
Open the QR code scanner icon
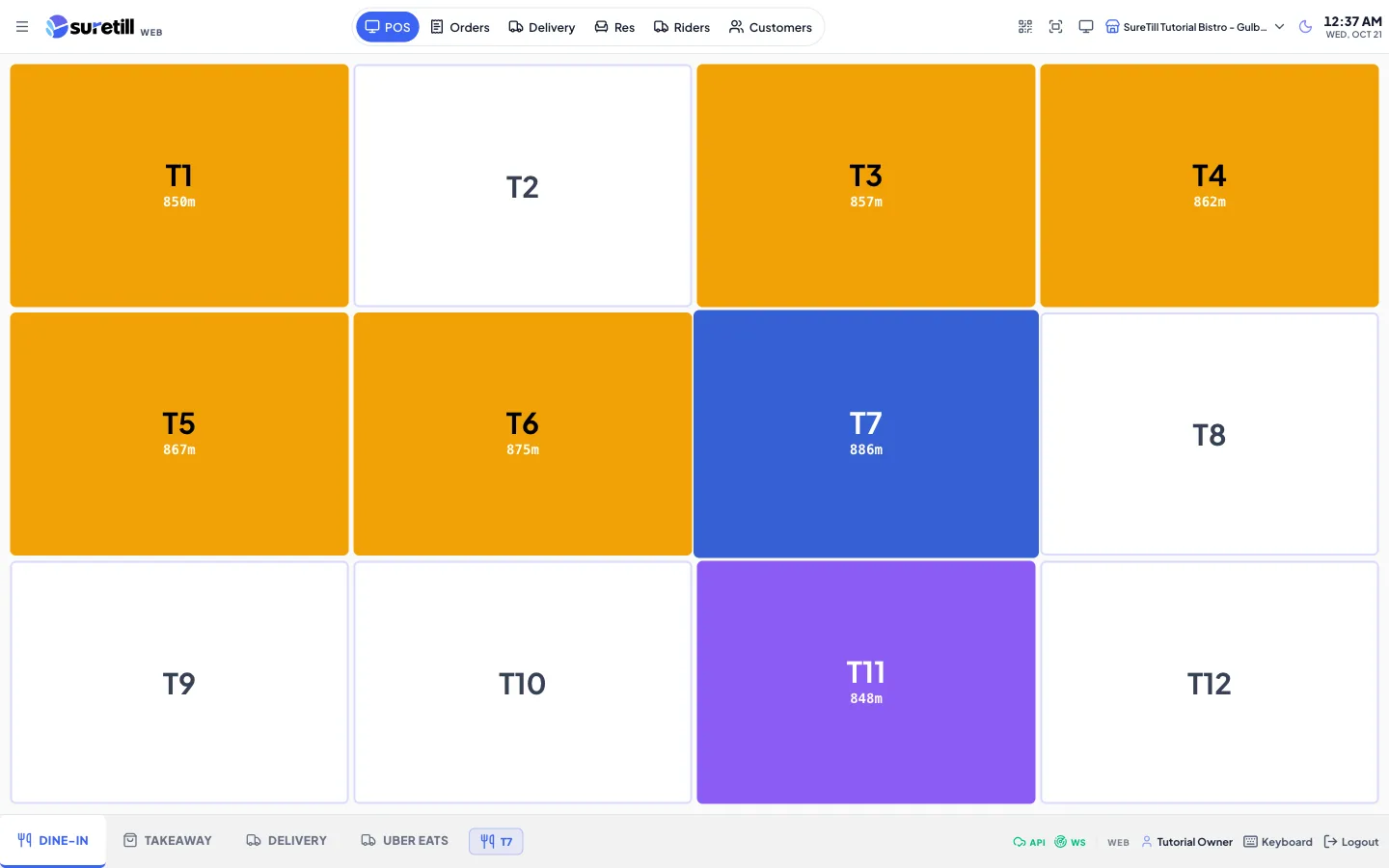point(1025,27)
